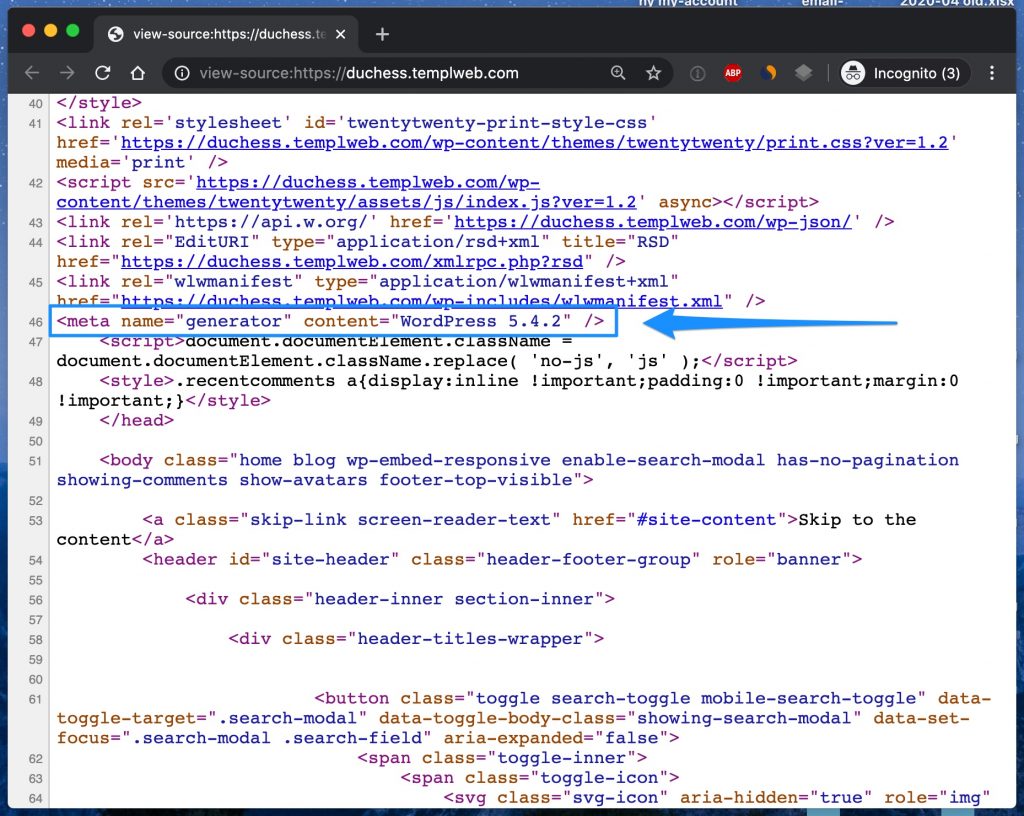The width and height of the screenshot is (1024, 816).
Task: Open the browser home page
Action: tap(138, 72)
